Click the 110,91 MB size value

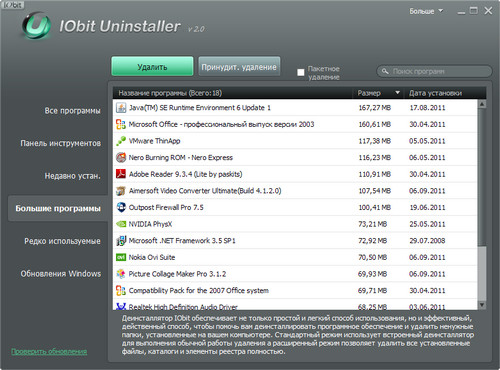click(374, 174)
